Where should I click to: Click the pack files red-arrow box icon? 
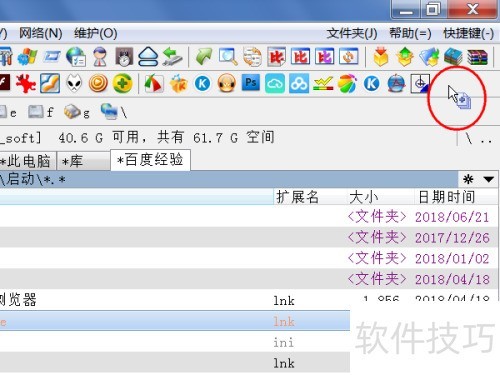(x=381, y=56)
